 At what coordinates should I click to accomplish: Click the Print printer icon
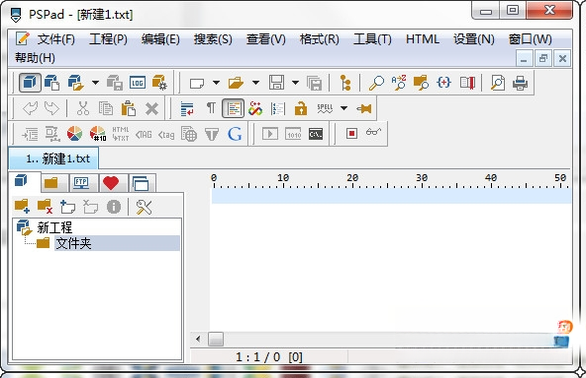point(520,83)
